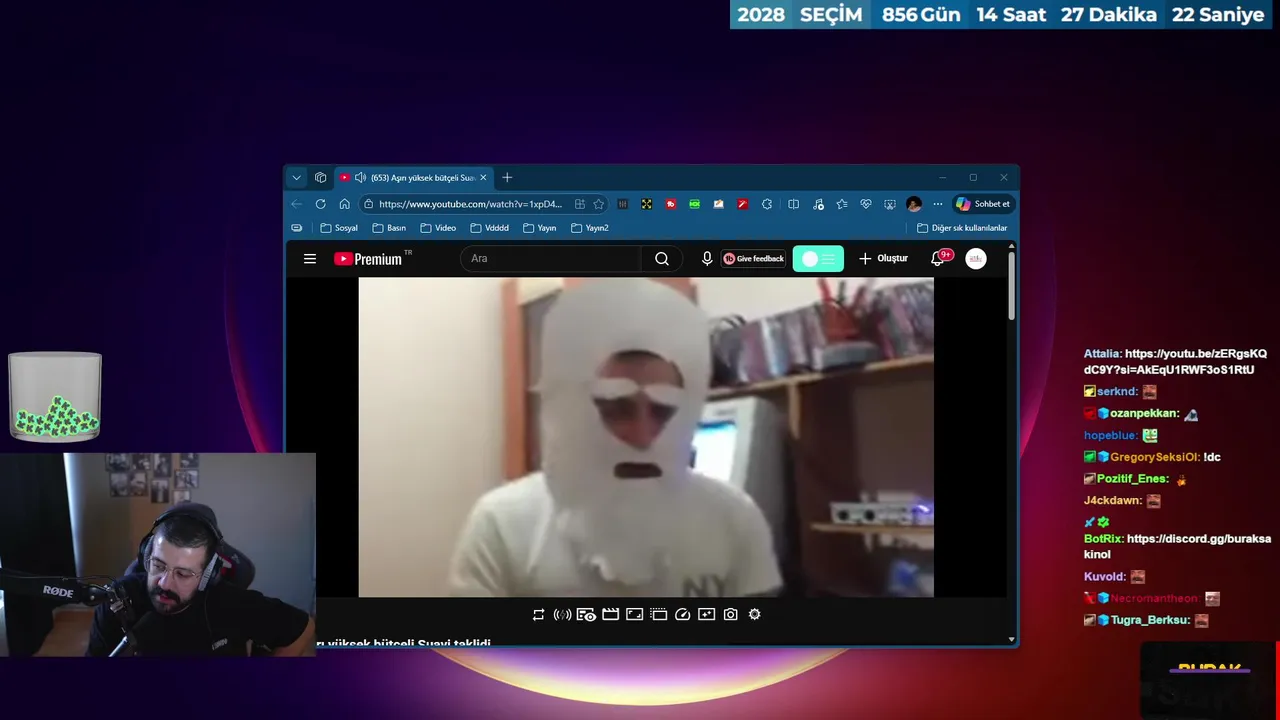Open a new browser tab
Screen dimensions: 1280x720
click(507, 178)
